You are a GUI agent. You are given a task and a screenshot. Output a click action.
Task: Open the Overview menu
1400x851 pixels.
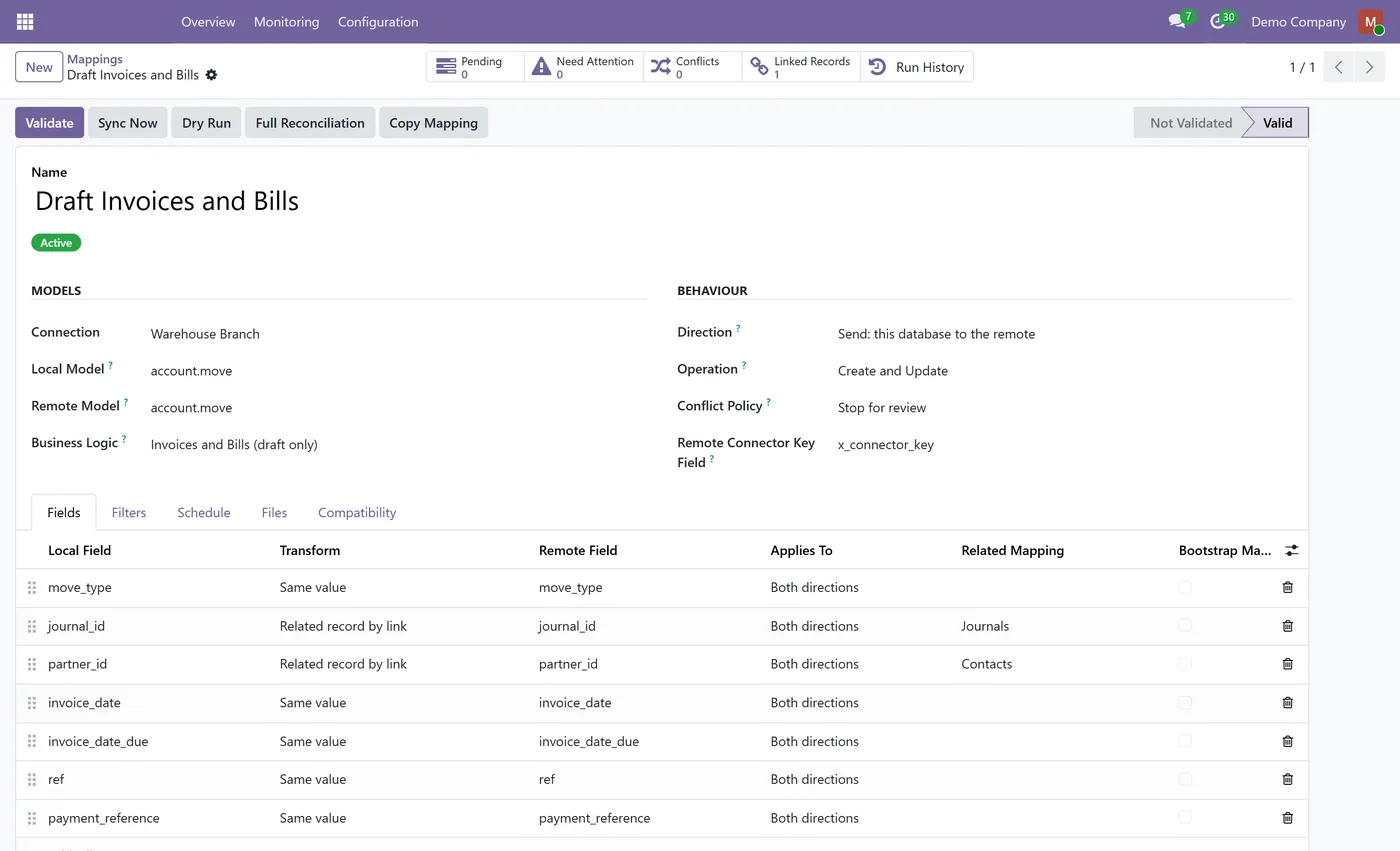[x=208, y=21]
